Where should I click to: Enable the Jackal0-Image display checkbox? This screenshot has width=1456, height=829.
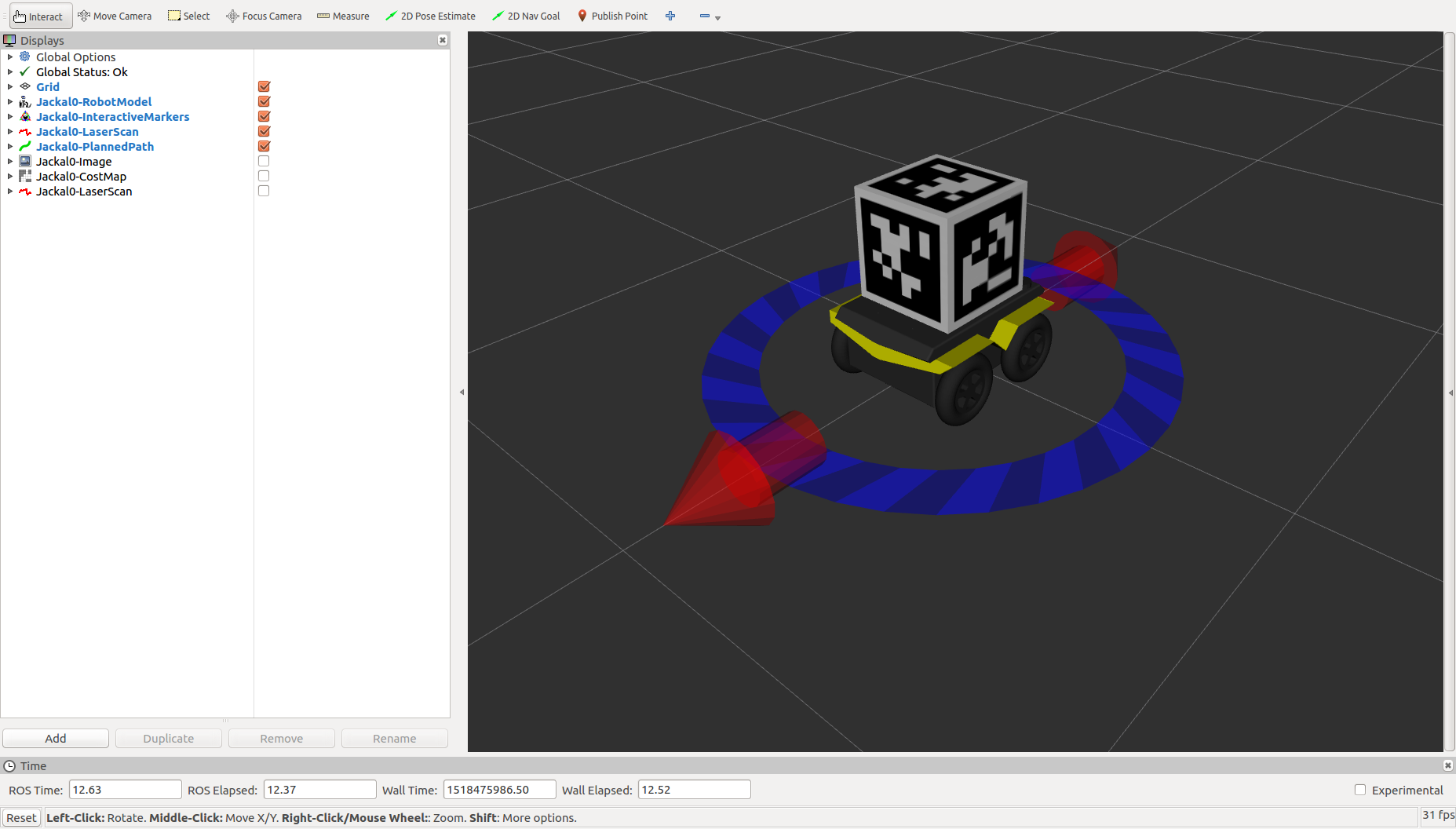click(264, 162)
